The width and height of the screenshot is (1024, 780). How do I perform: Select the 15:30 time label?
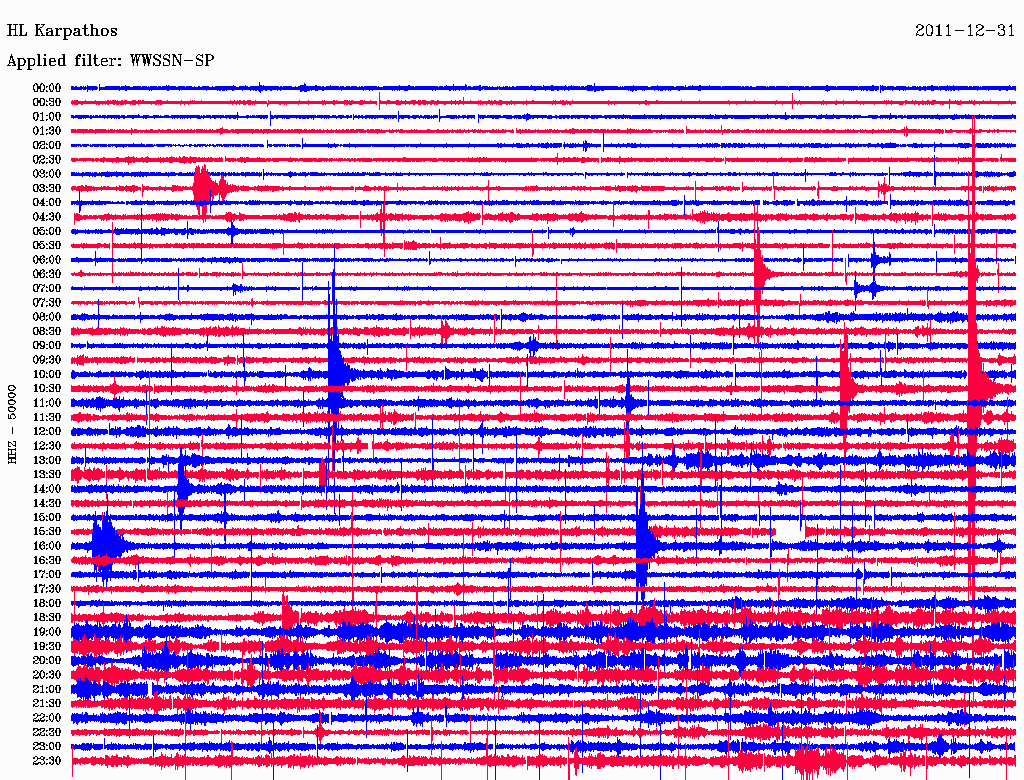[x=46, y=532]
